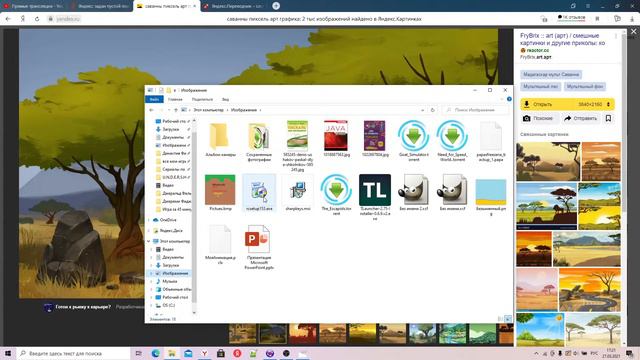Select the Pichues.bmp pixel art file
Screen dimensions: 640x360
220,192
